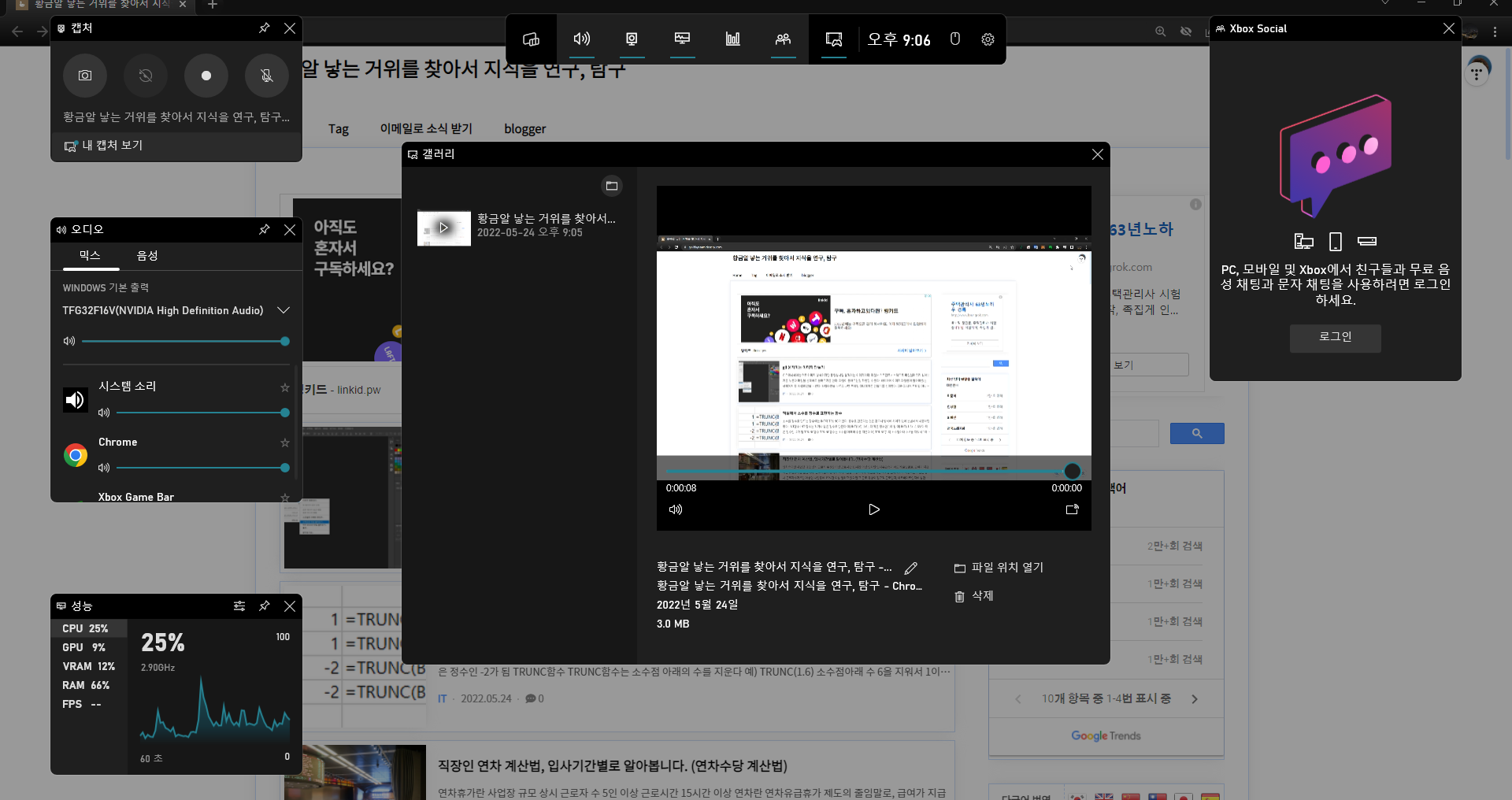Adjust Chrome volume slider
The image size is (1512, 800).
click(203, 468)
